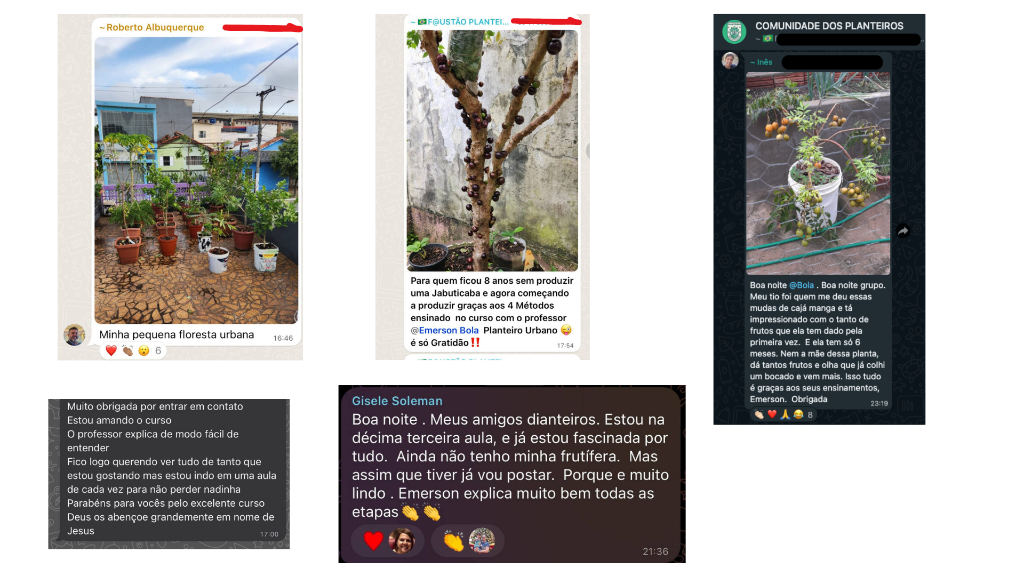Open the cajá manga plant photo
Screen dimensions: 1024x576
click(x=818, y=173)
